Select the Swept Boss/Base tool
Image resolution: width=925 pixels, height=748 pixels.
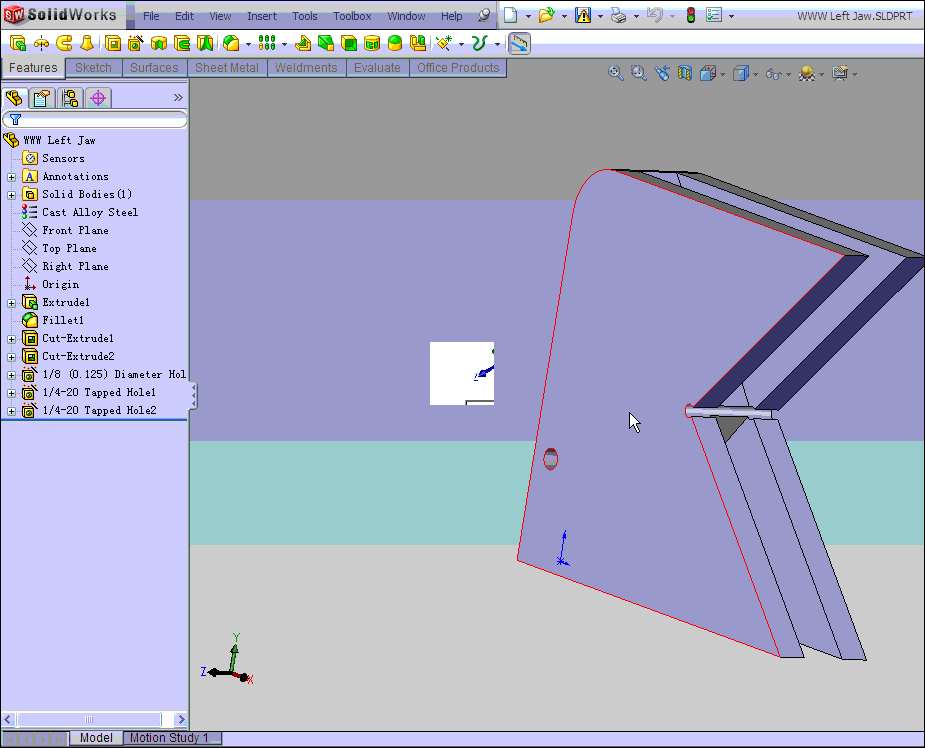pyautogui.click(x=64, y=43)
